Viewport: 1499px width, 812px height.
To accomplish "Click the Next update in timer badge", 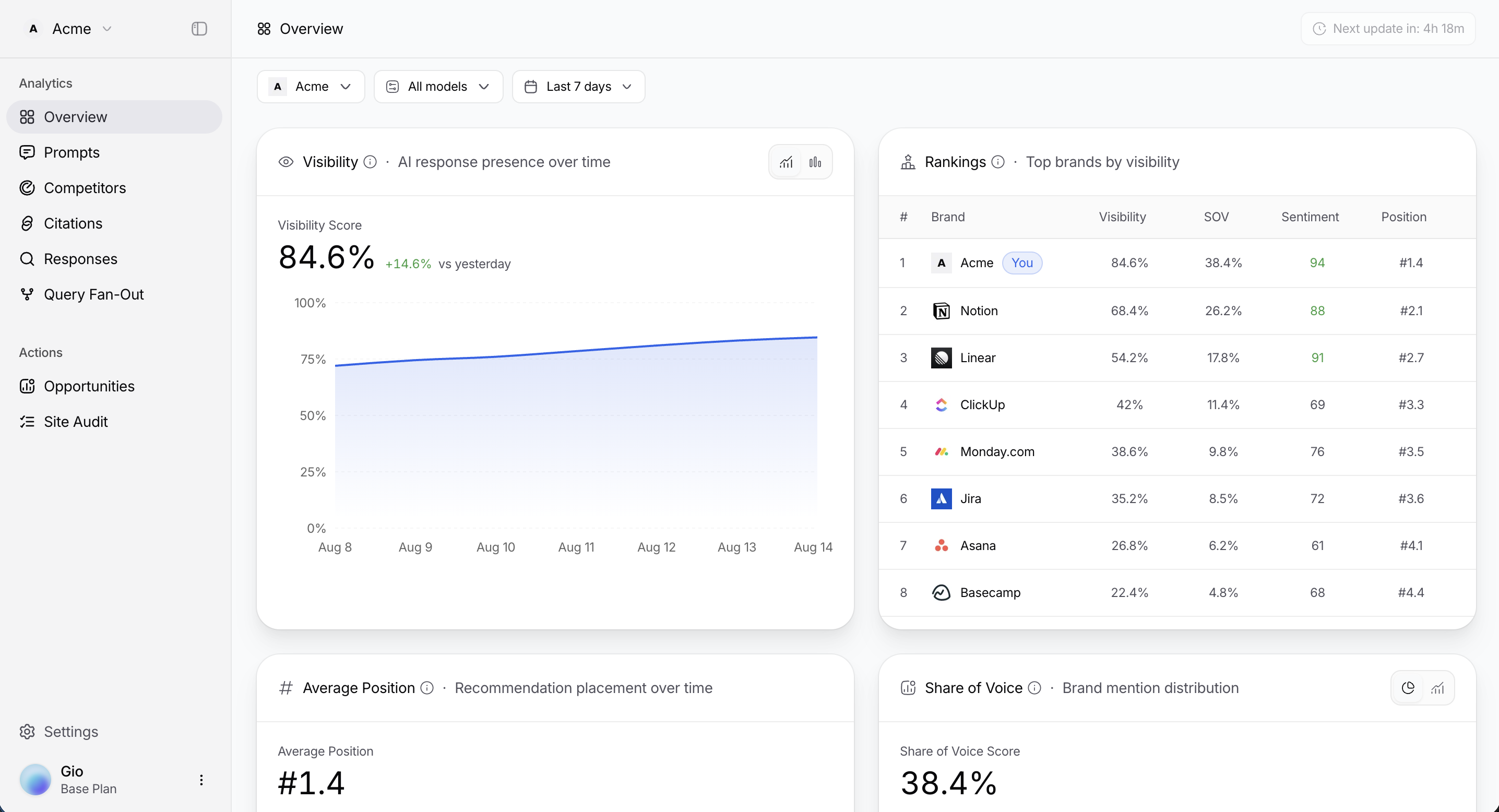I will pyautogui.click(x=1388, y=29).
